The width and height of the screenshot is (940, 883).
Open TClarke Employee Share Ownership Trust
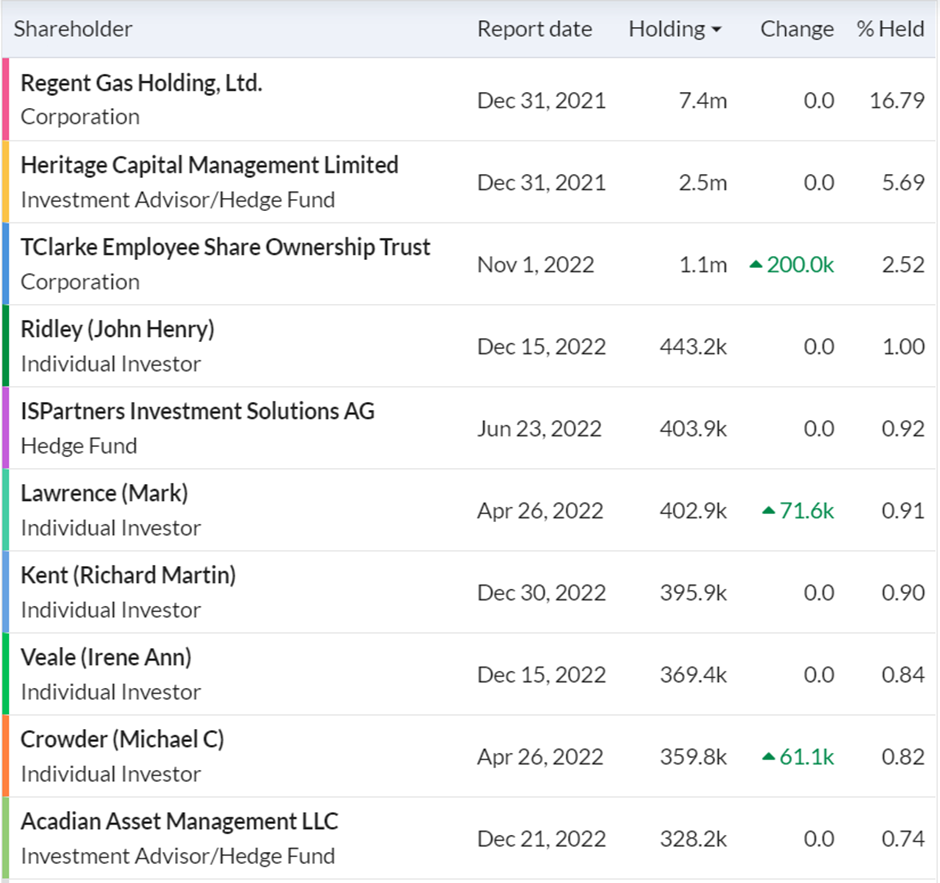tap(225, 247)
